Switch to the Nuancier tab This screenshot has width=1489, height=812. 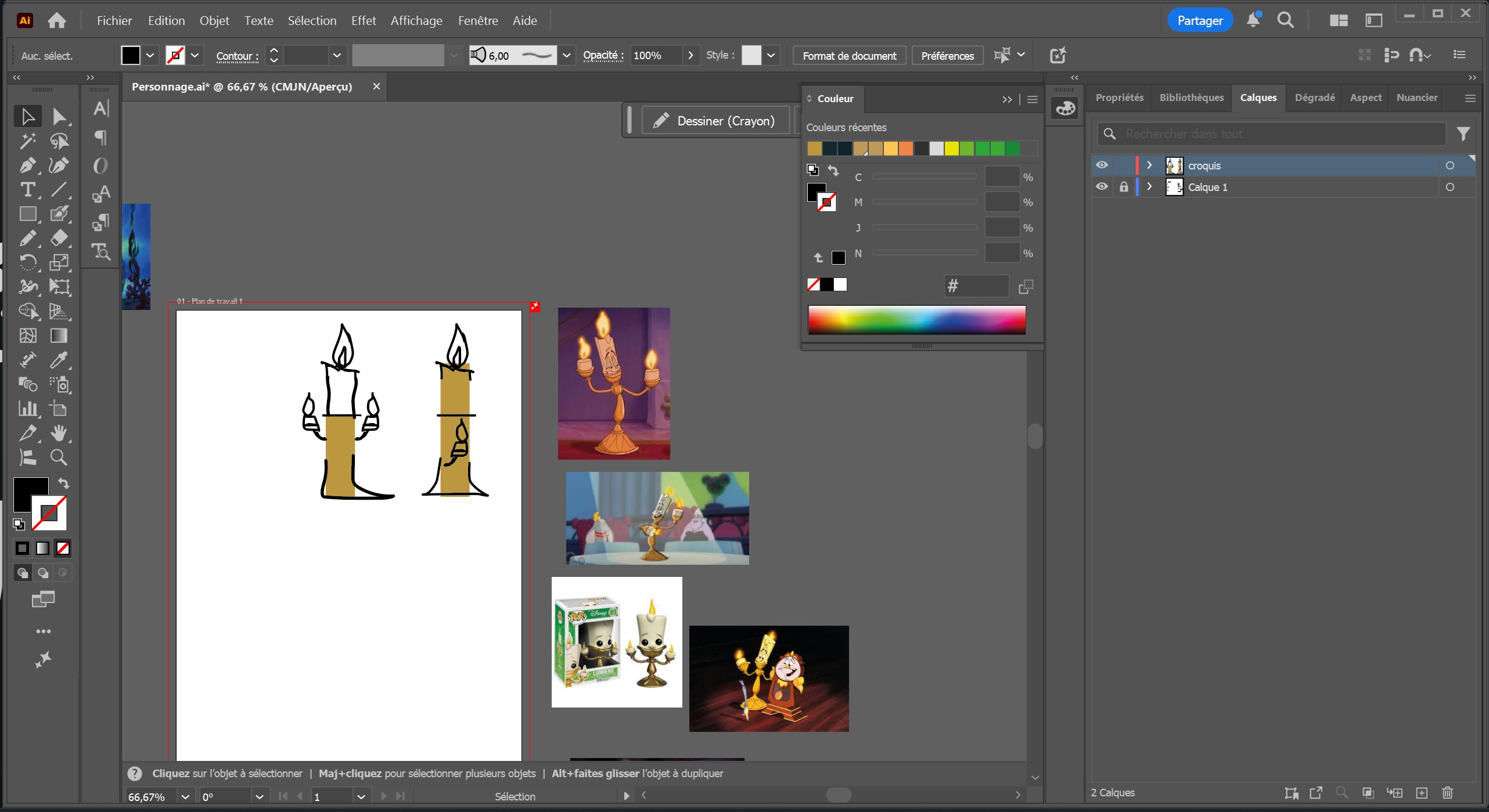point(1416,98)
